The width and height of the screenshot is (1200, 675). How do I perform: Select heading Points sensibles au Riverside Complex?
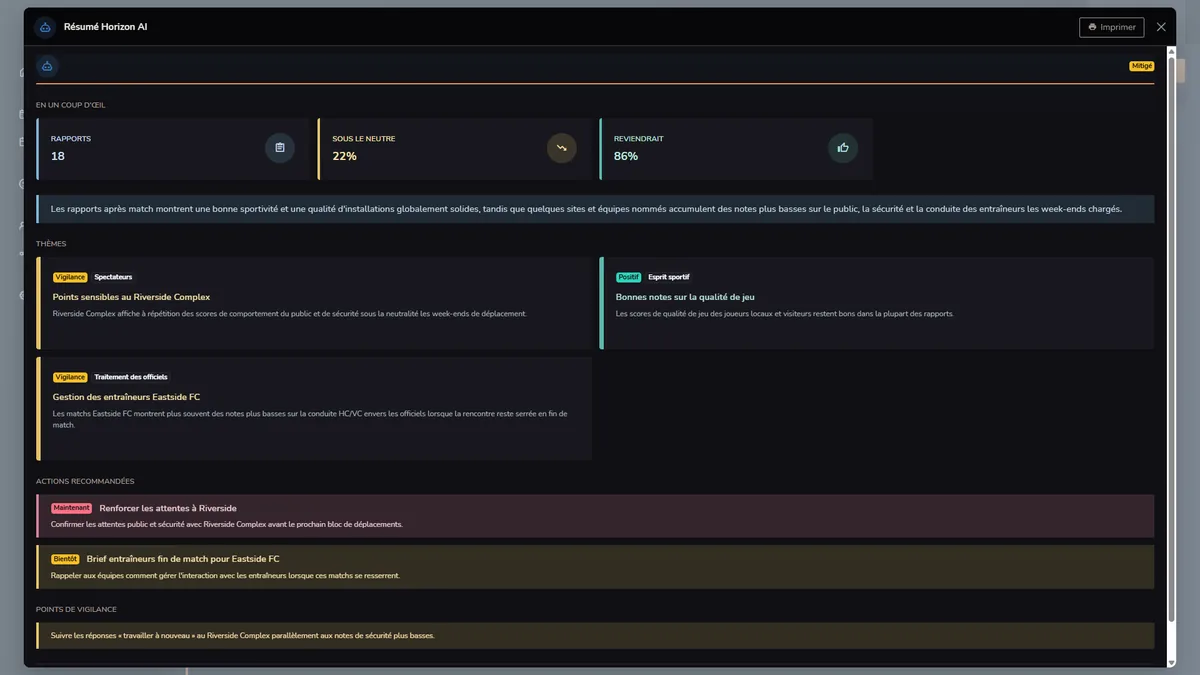click(131, 297)
